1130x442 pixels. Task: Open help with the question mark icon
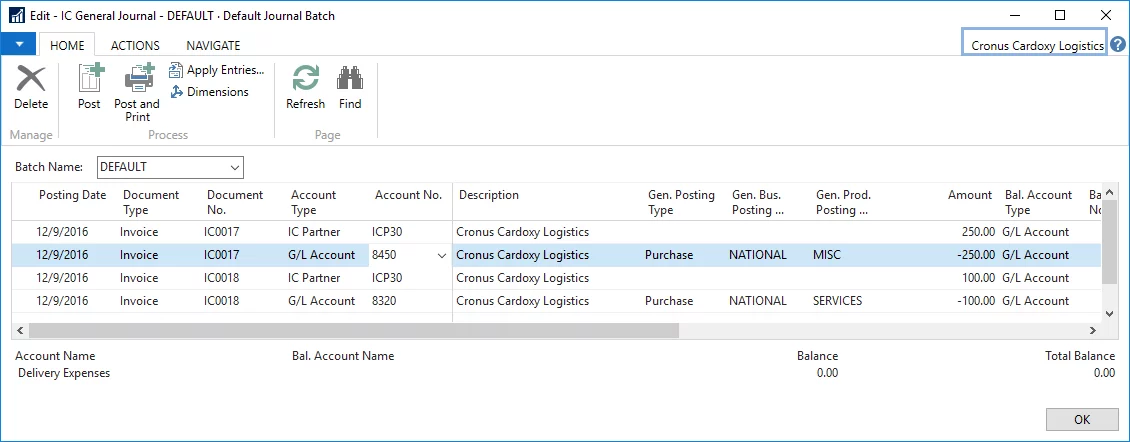(x=1118, y=45)
